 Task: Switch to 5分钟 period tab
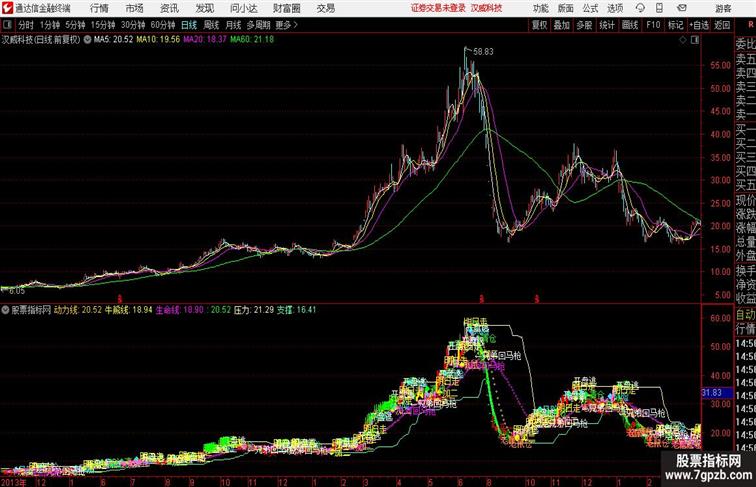click(75, 25)
